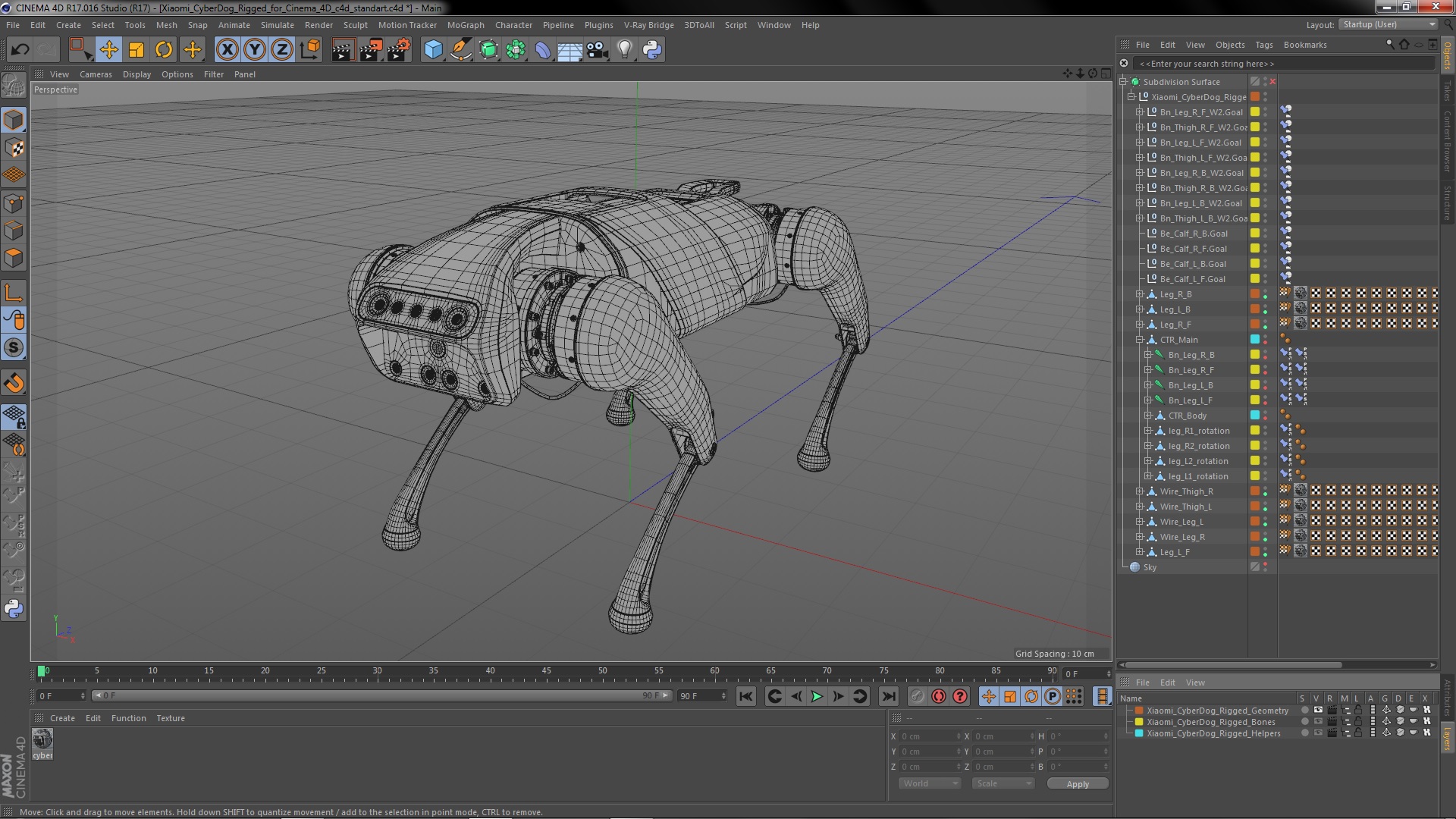Open the Layout dropdown

1389,24
